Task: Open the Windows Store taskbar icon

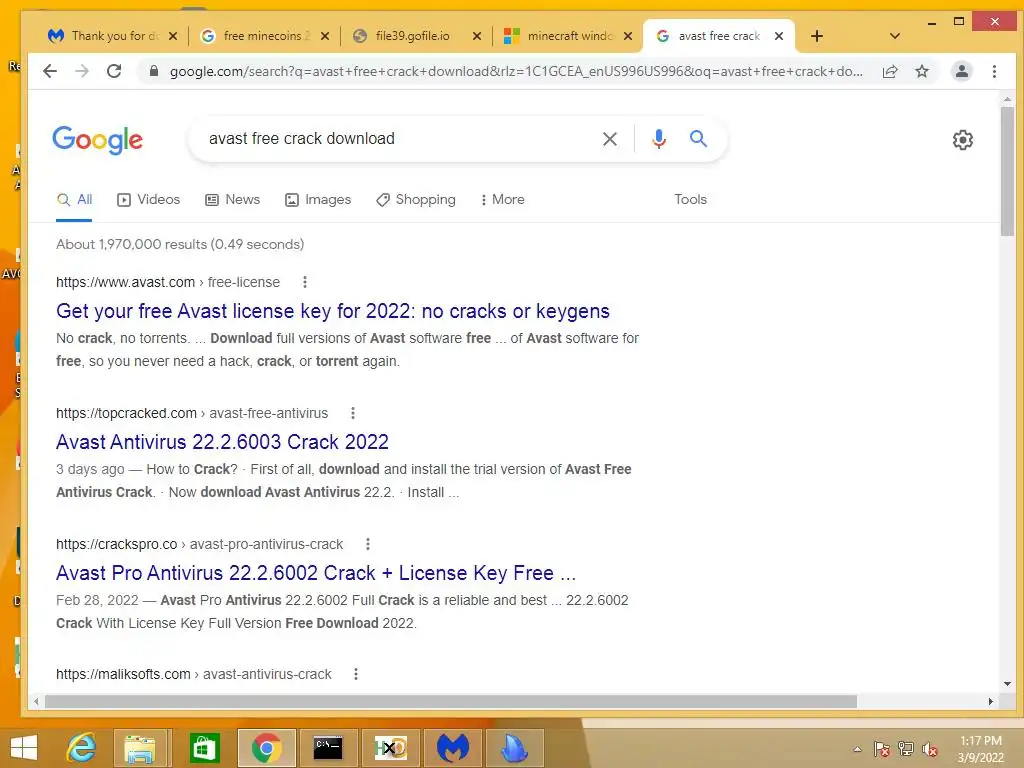Action: coord(204,748)
